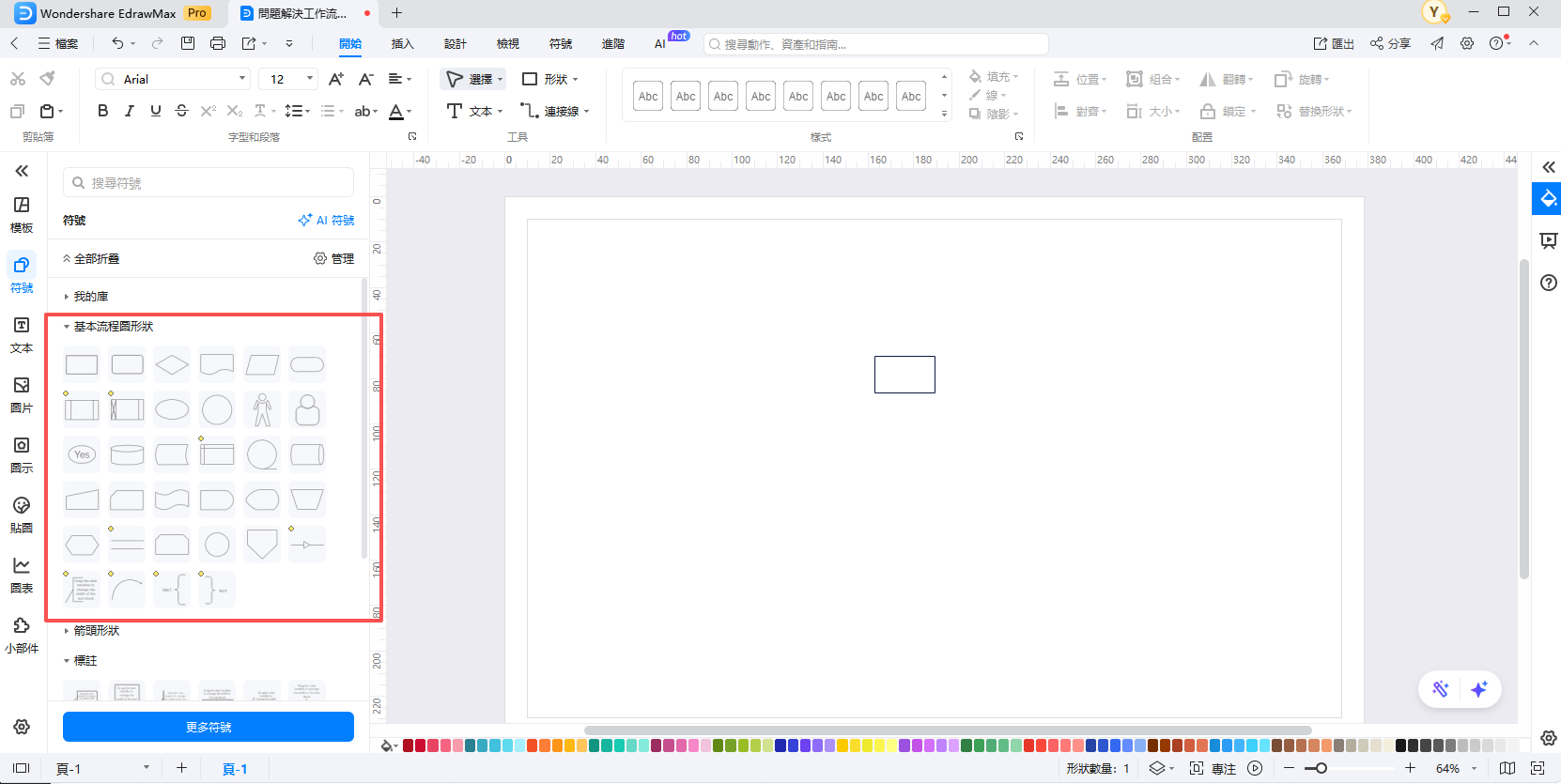
Task: Open the 設計 ribbon tab
Action: [455, 44]
